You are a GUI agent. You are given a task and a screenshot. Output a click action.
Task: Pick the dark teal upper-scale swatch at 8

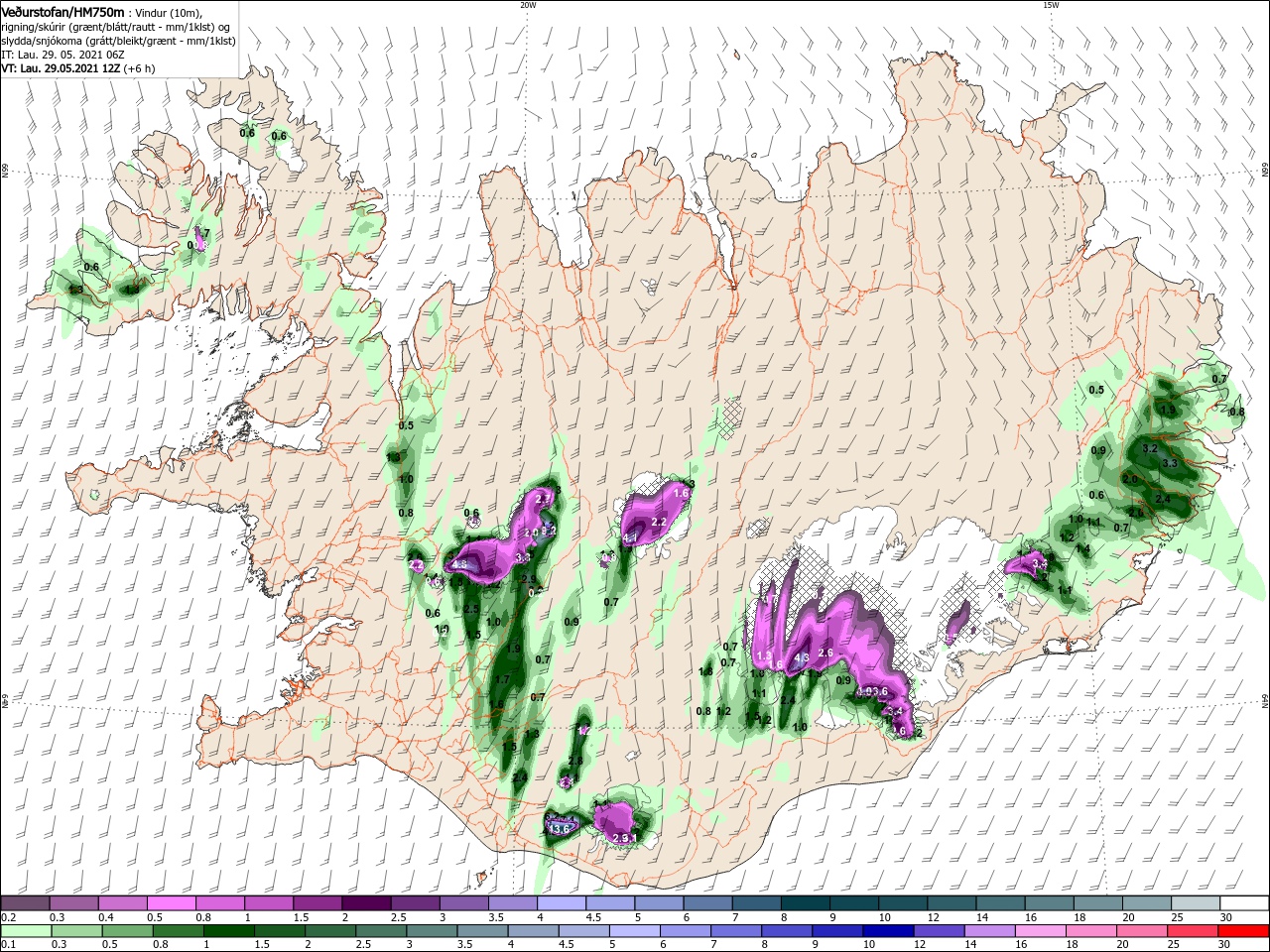[806, 903]
